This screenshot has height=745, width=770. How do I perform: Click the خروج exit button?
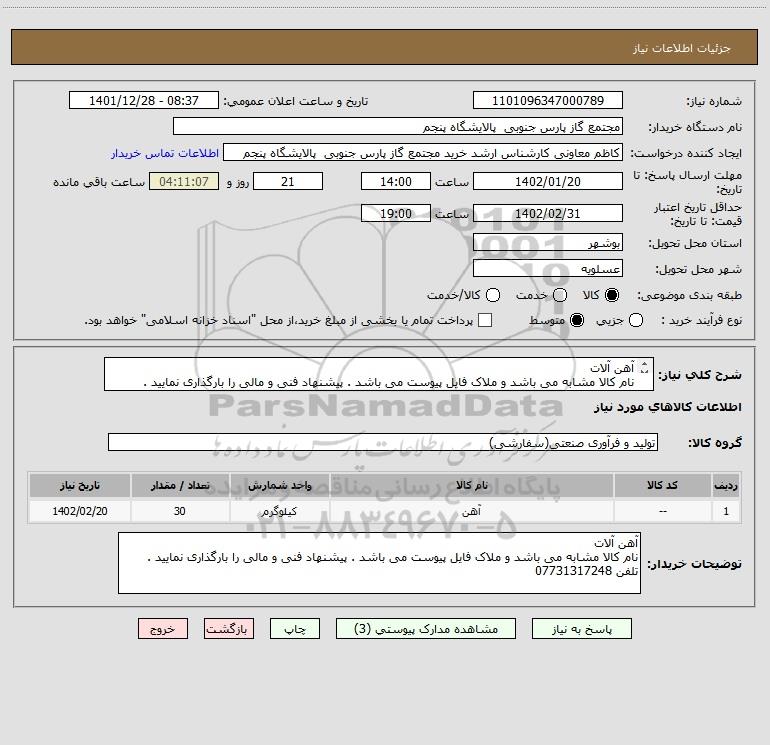coord(163,629)
